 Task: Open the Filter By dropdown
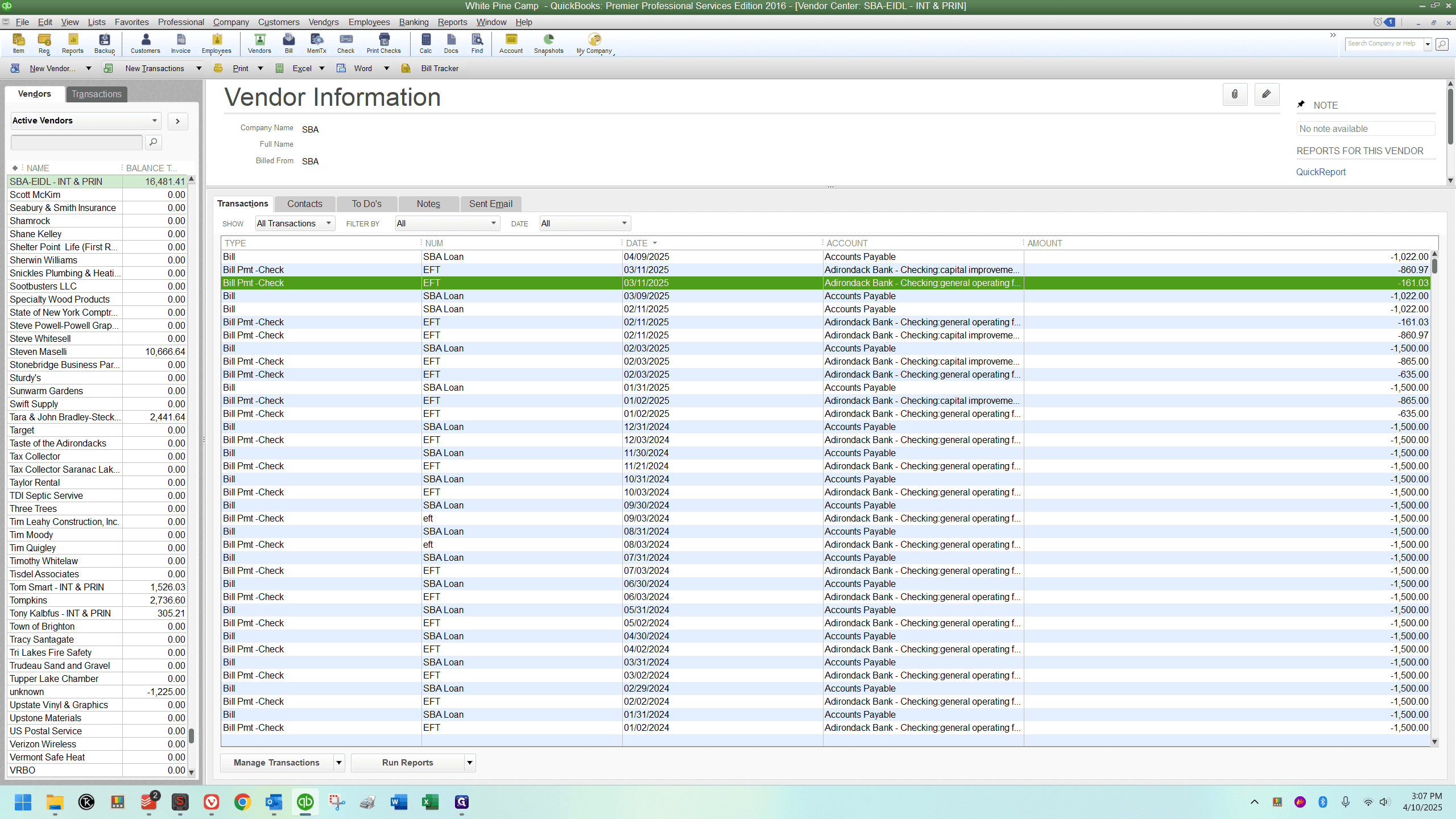coord(448,224)
